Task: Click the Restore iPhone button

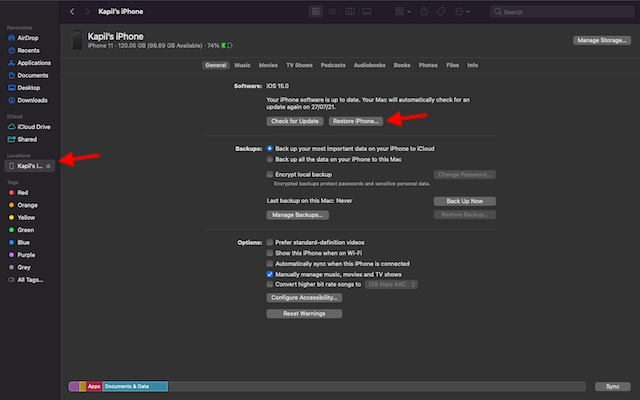Action: pyautogui.click(x=355, y=121)
